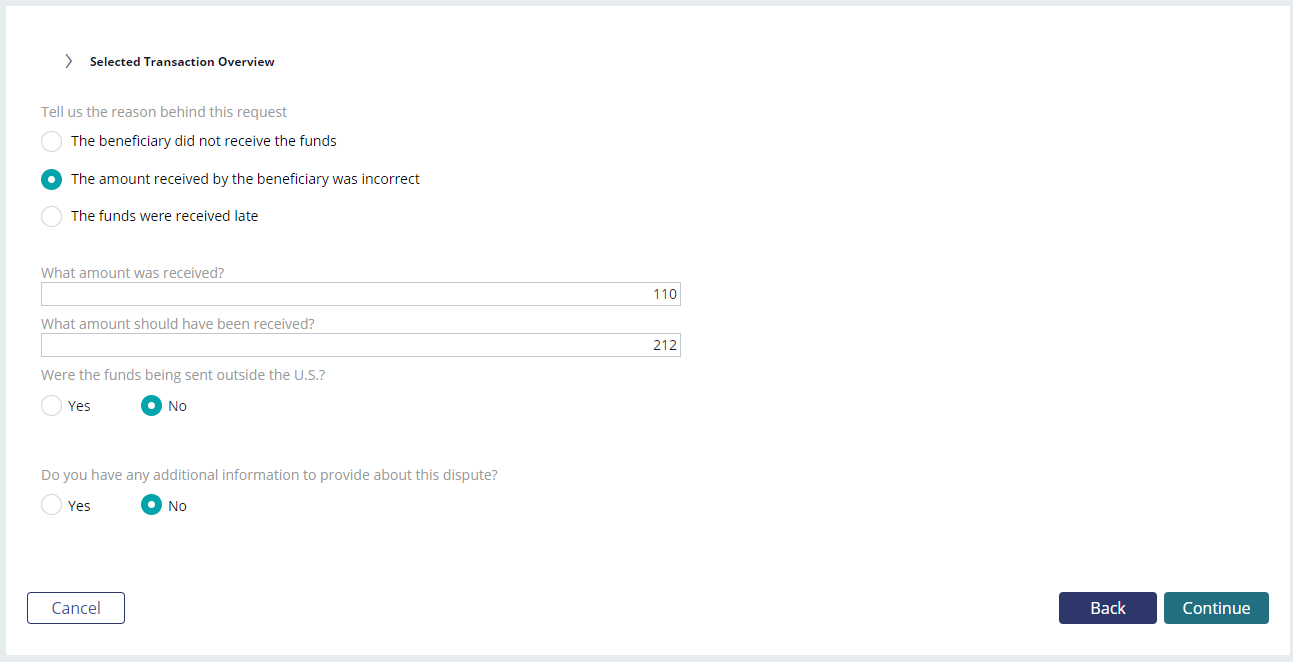Click the Selected Transaction Overview heading text
This screenshot has width=1293, height=662.
coord(182,62)
